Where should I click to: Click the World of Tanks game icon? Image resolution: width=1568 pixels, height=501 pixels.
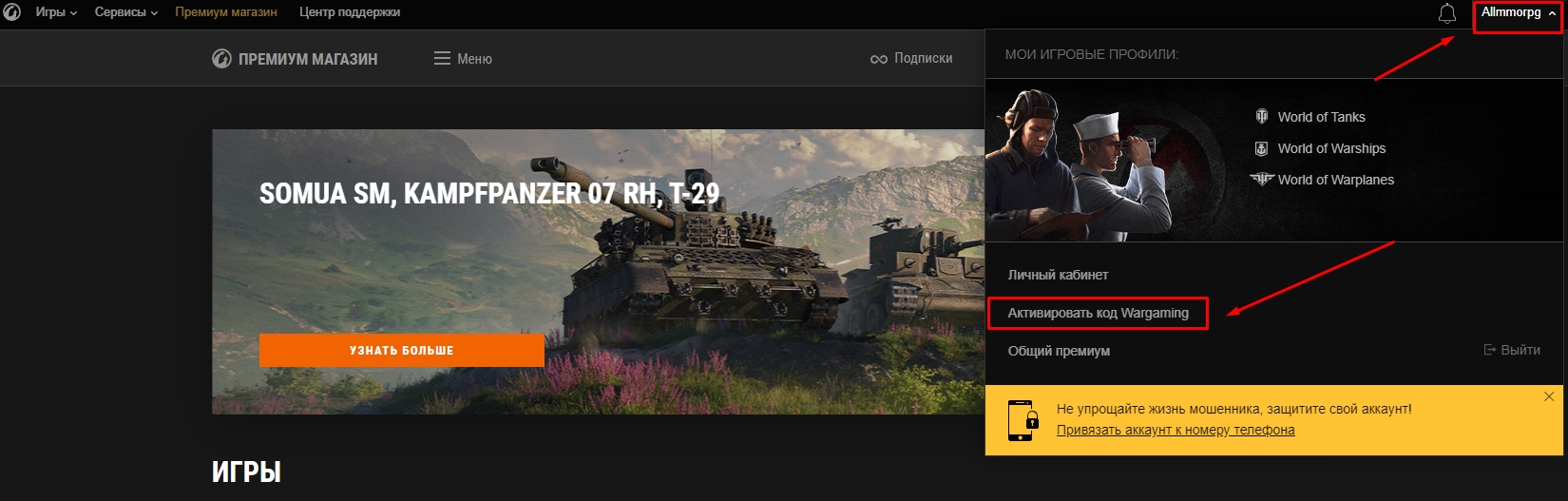1262,117
